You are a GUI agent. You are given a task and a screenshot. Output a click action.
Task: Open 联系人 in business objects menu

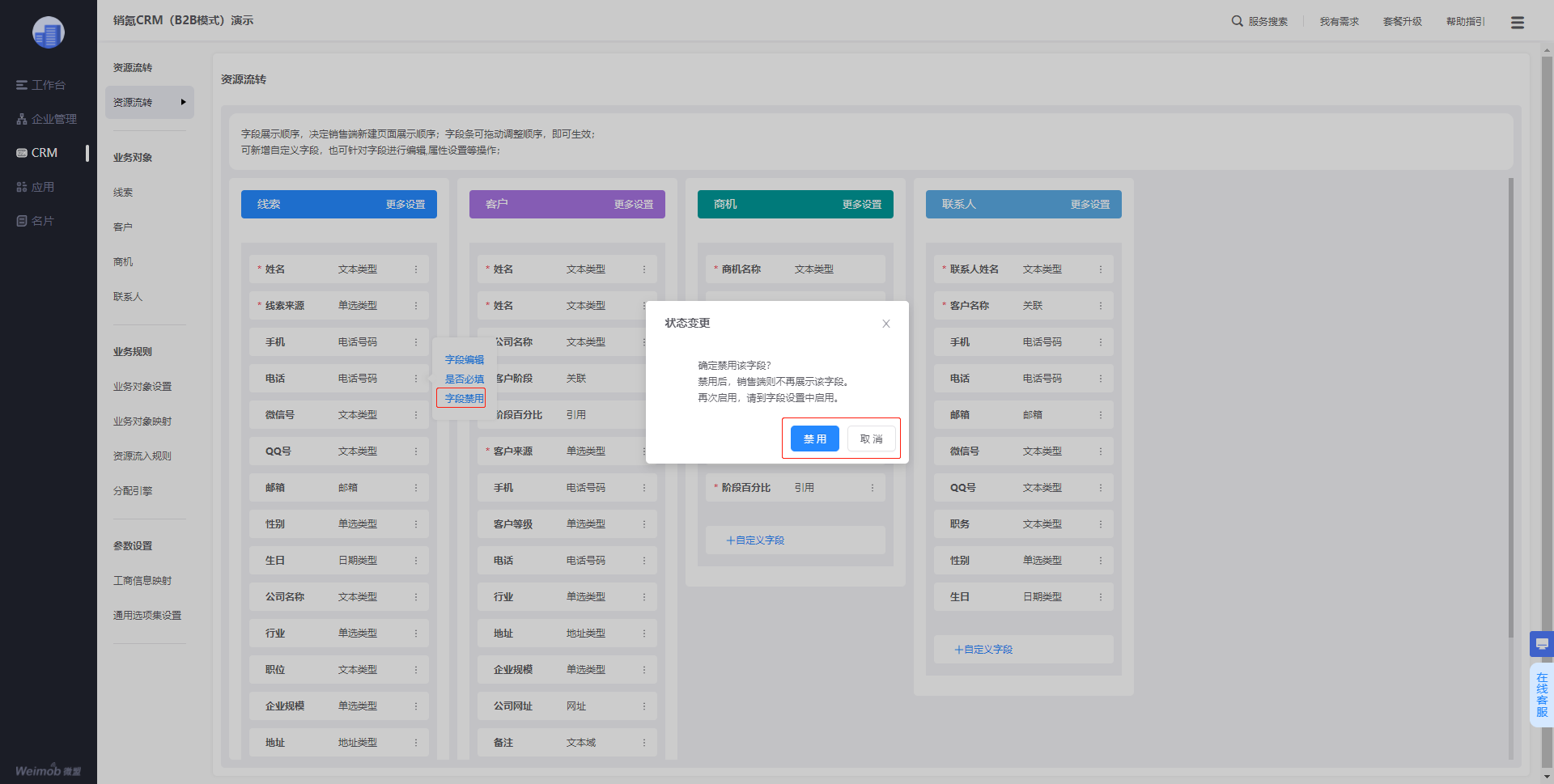point(128,297)
